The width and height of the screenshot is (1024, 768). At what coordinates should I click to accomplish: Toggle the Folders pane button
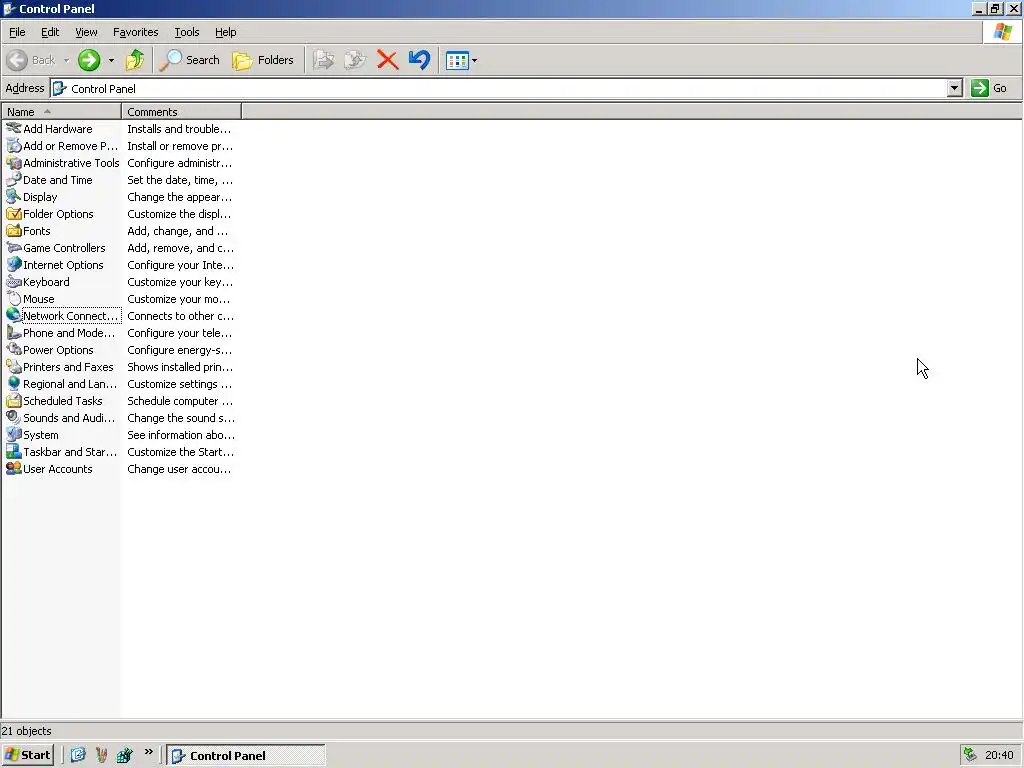pyautogui.click(x=264, y=60)
